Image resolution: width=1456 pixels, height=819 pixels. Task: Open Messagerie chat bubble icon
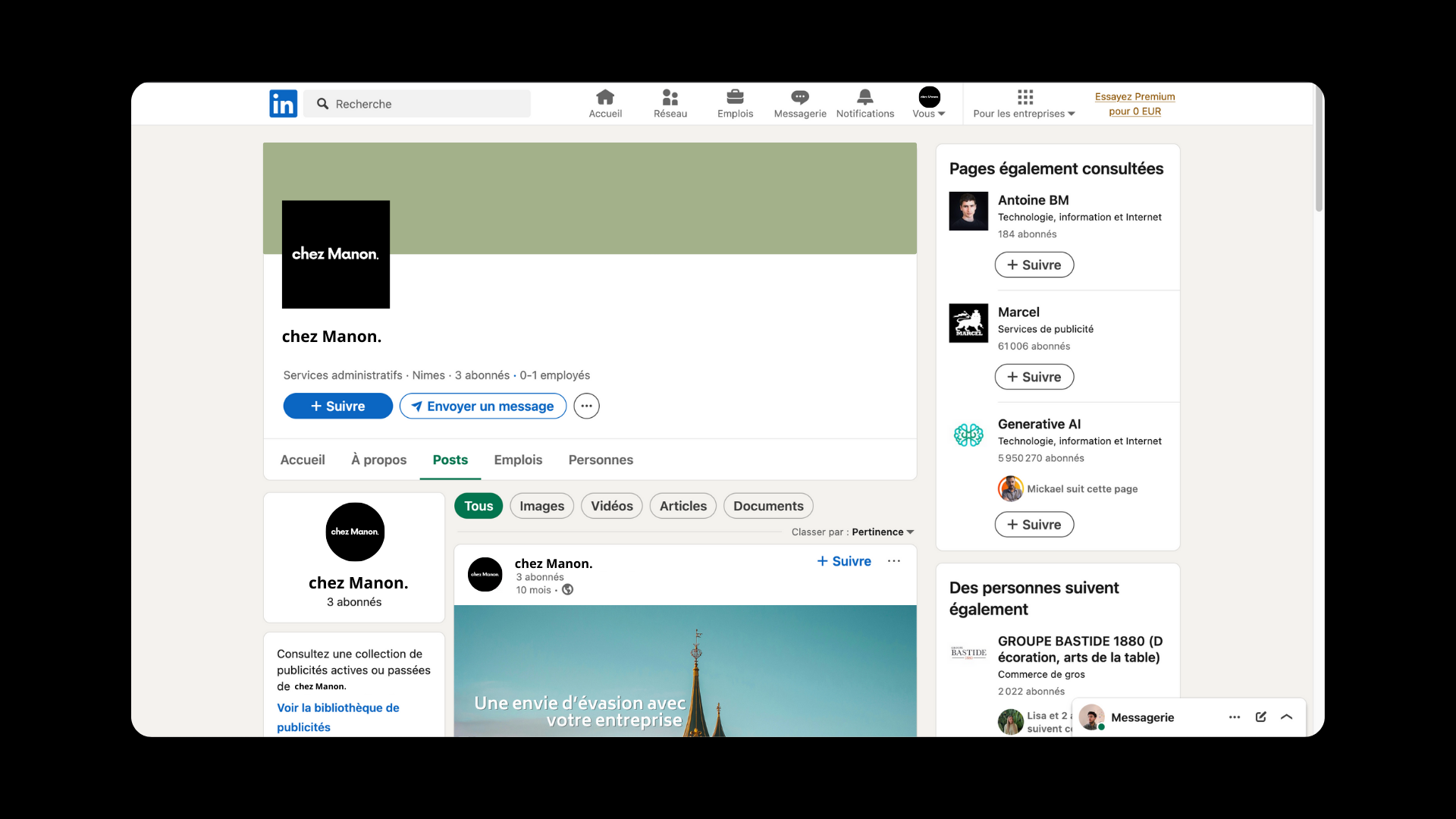point(800,104)
